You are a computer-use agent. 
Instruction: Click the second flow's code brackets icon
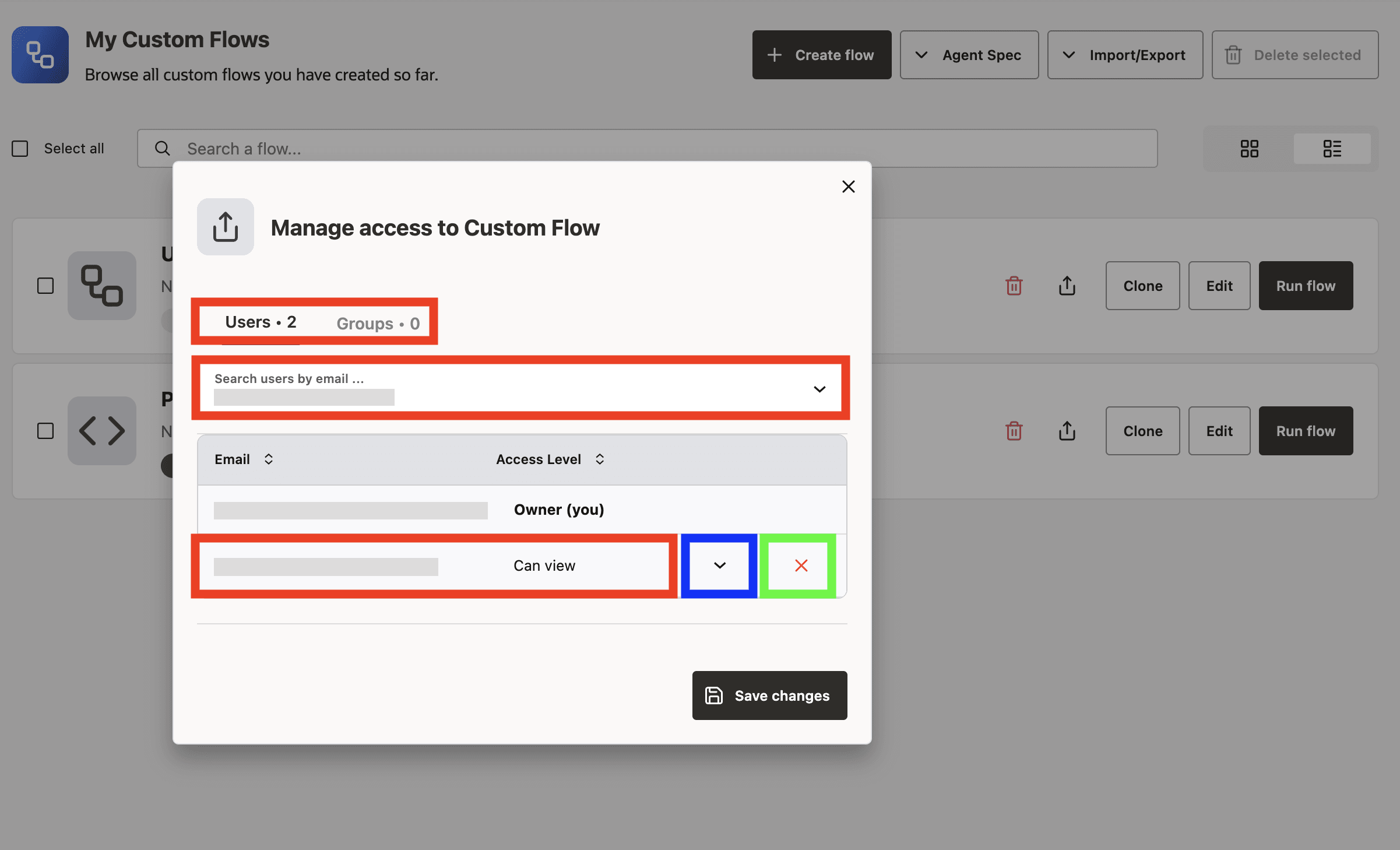(x=102, y=431)
